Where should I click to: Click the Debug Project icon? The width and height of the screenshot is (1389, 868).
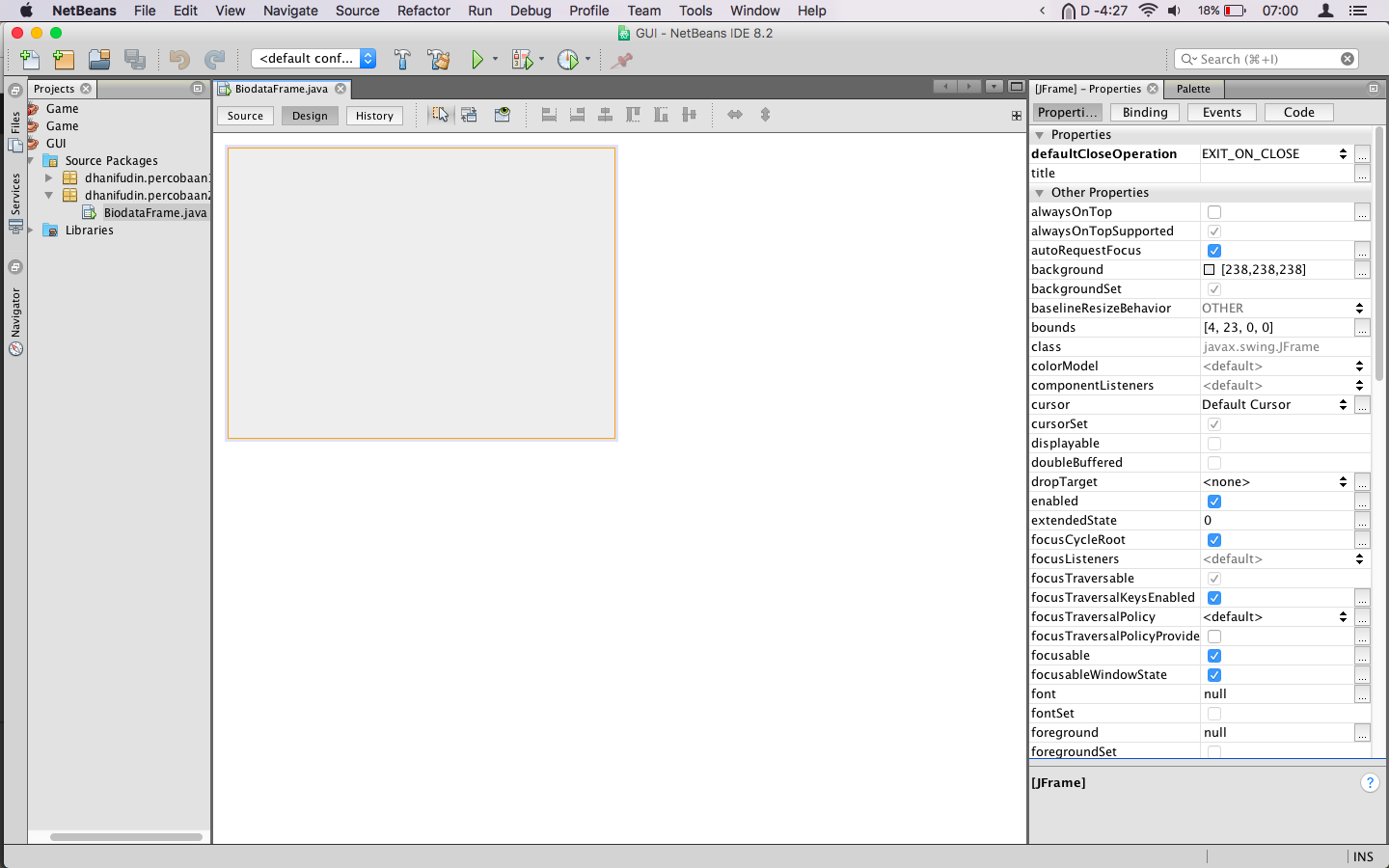[x=522, y=60]
